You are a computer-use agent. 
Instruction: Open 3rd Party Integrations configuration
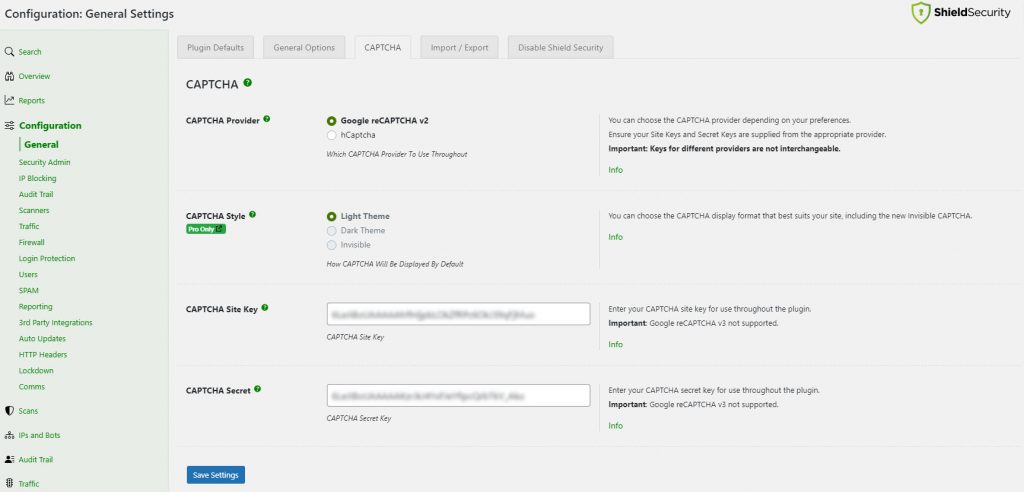(x=56, y=322)
